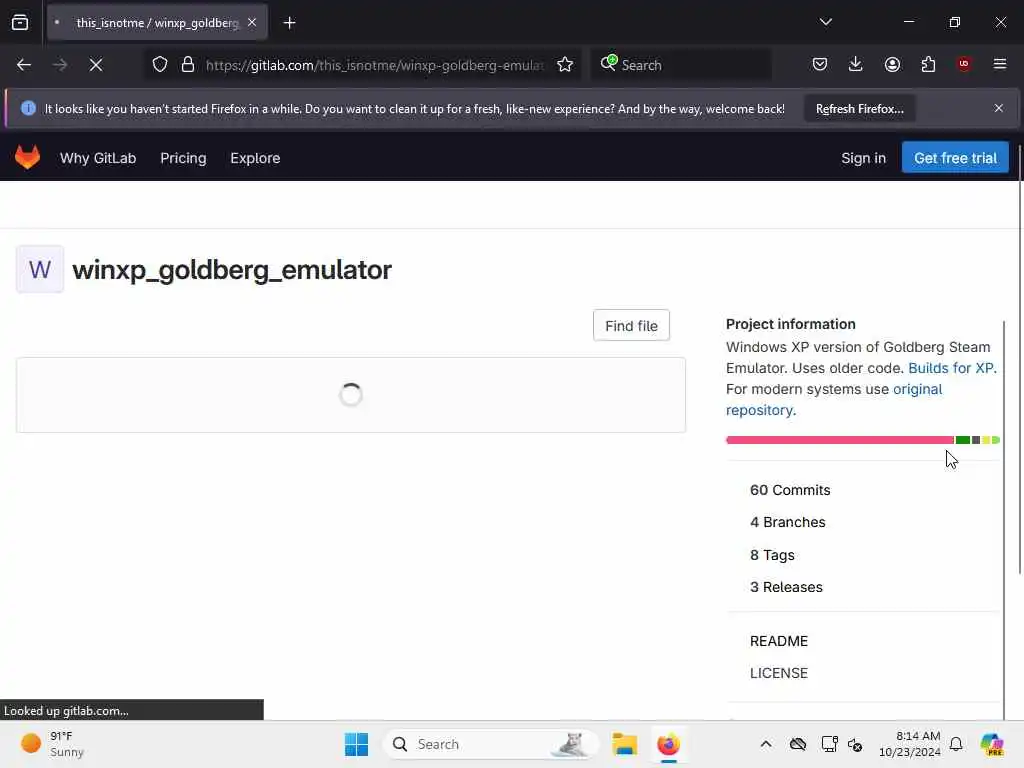Click the Firefox Search box

click(682, 65)
